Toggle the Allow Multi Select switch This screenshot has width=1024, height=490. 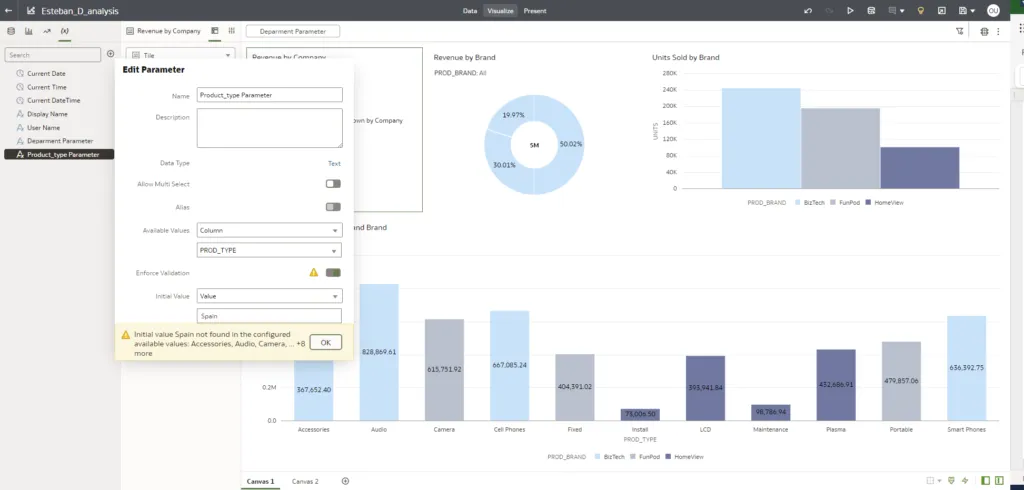(x=333, y=184)
